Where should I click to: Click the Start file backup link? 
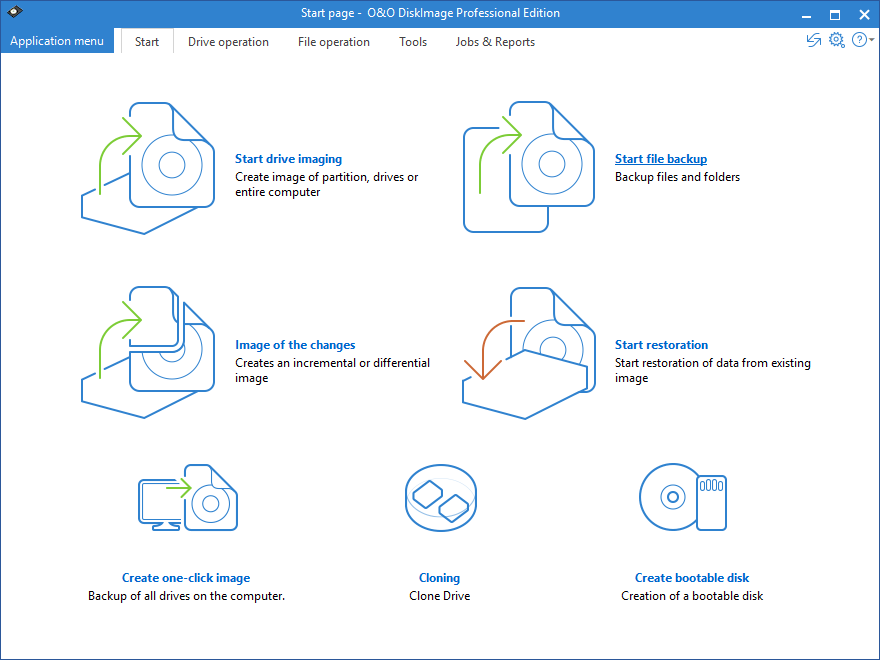(x=660, y=158)
